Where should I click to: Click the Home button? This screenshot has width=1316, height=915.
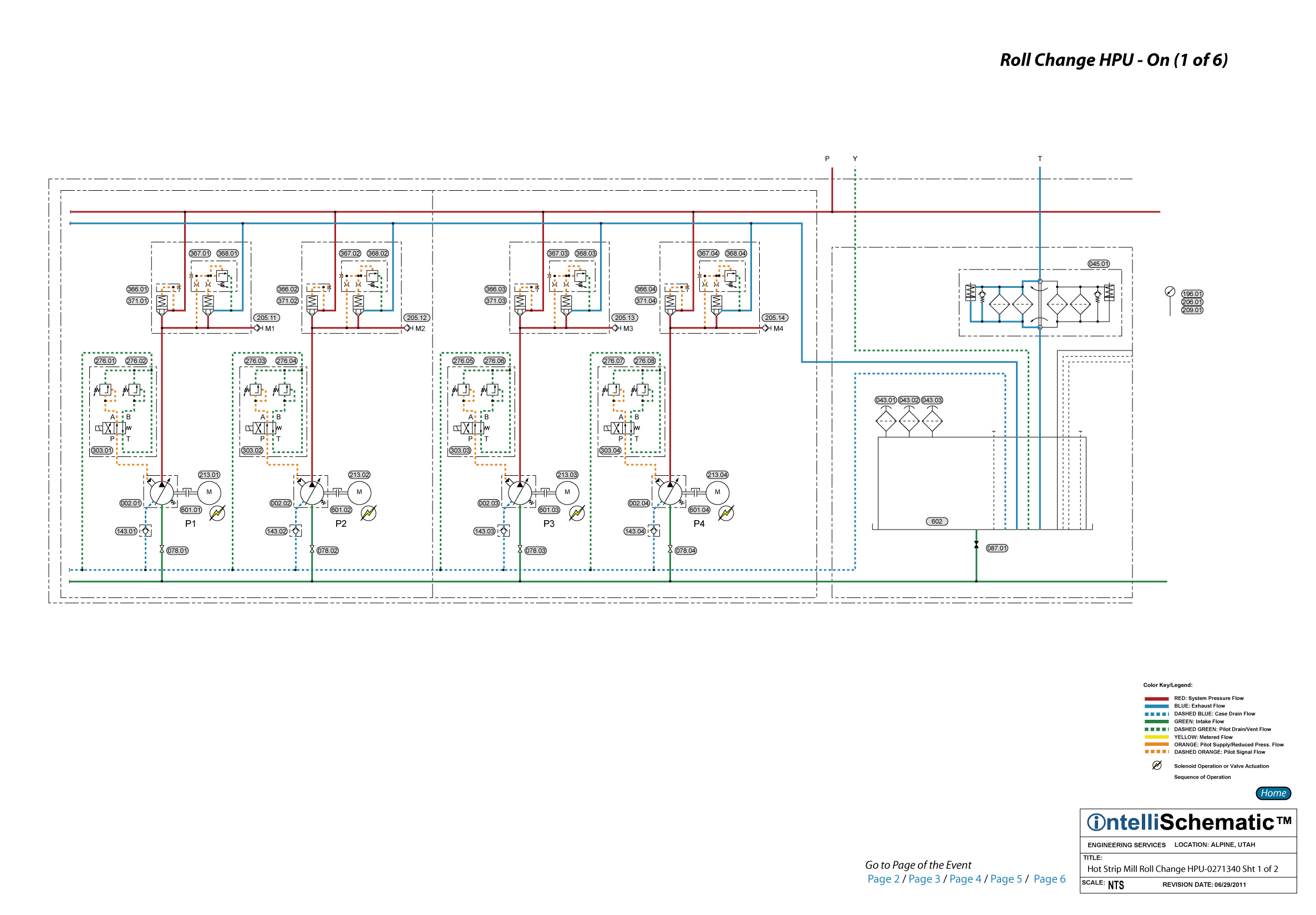tap(1273, 794)
